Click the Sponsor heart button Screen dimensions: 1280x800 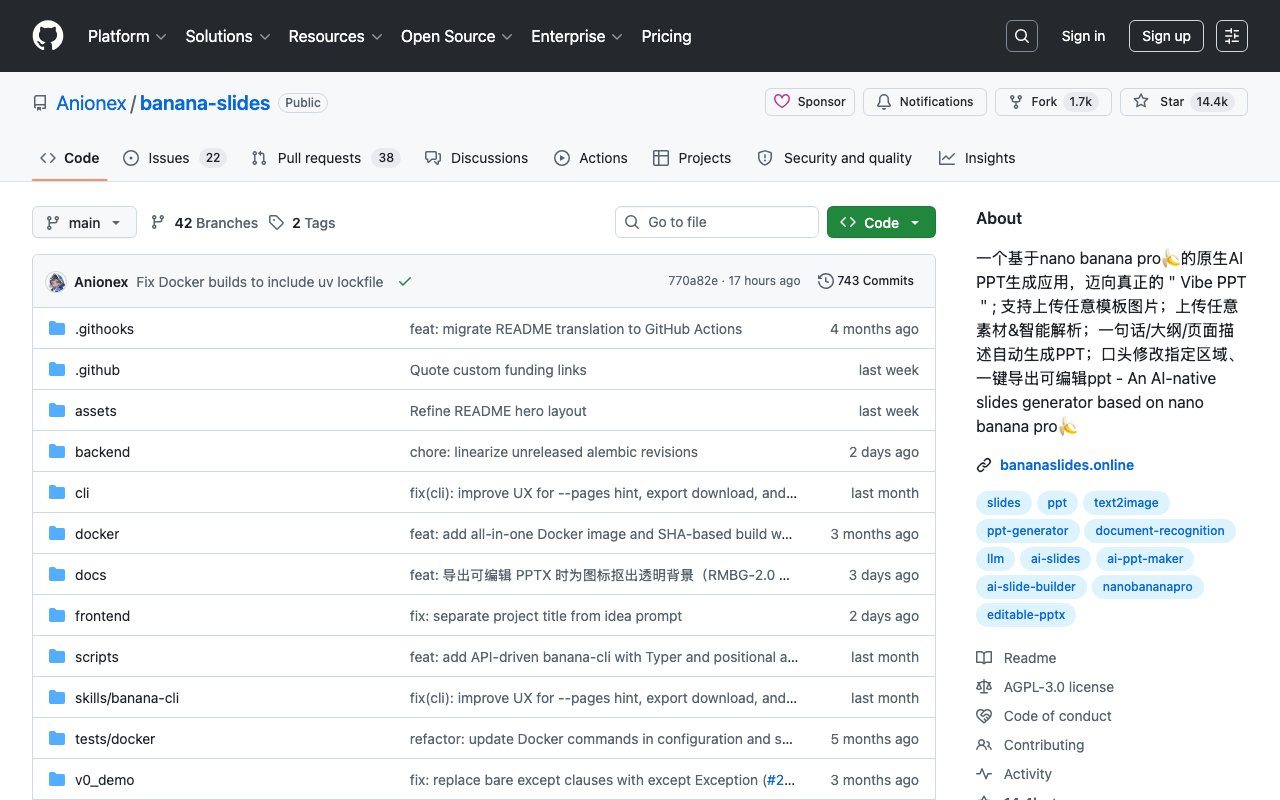click(810, 102)
